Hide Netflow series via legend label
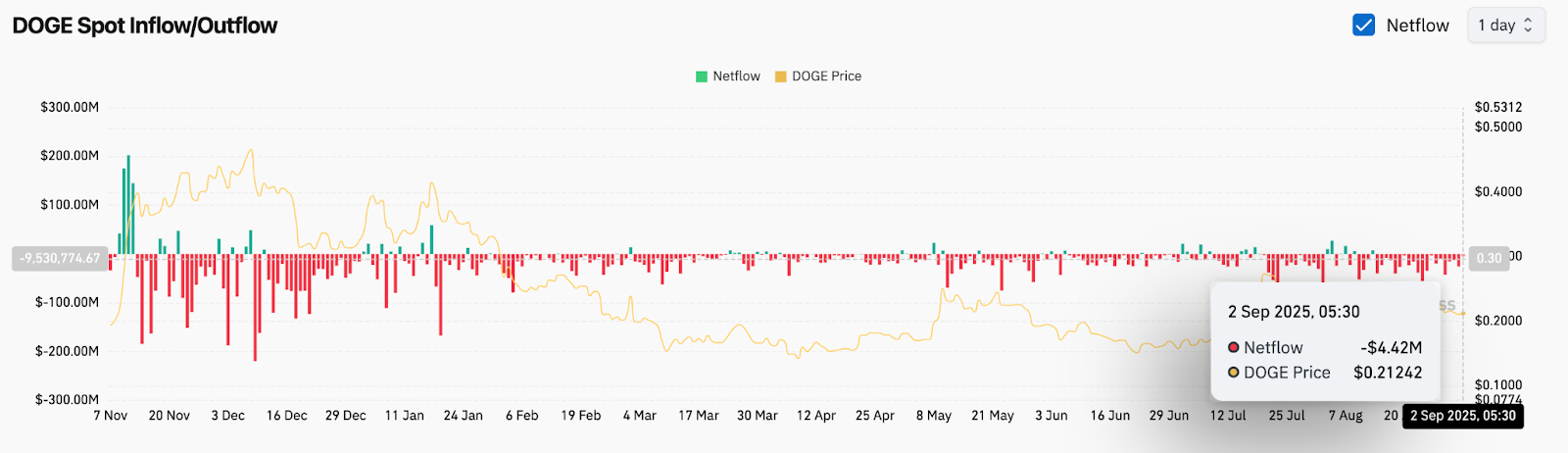The height and width of the screenshot is (453, 1568). tap(736, 76)
